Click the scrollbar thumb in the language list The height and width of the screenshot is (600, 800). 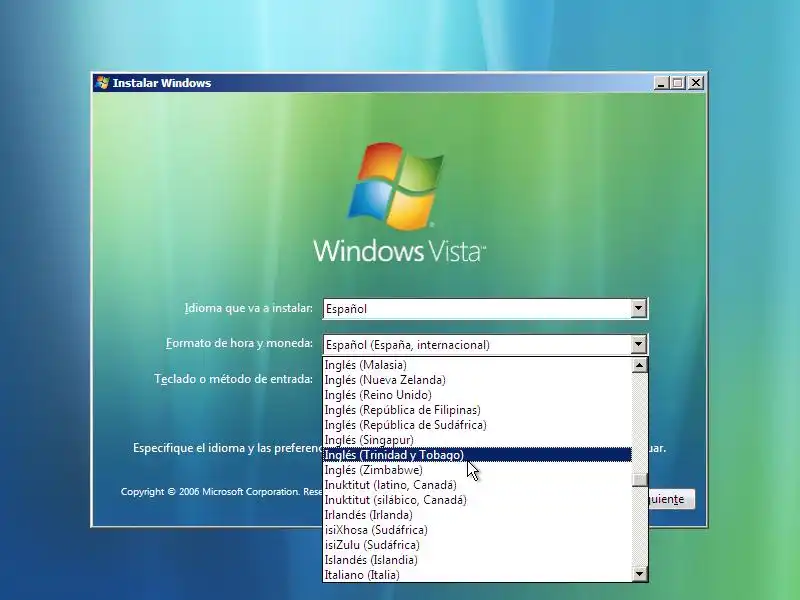tap(639, 480)
